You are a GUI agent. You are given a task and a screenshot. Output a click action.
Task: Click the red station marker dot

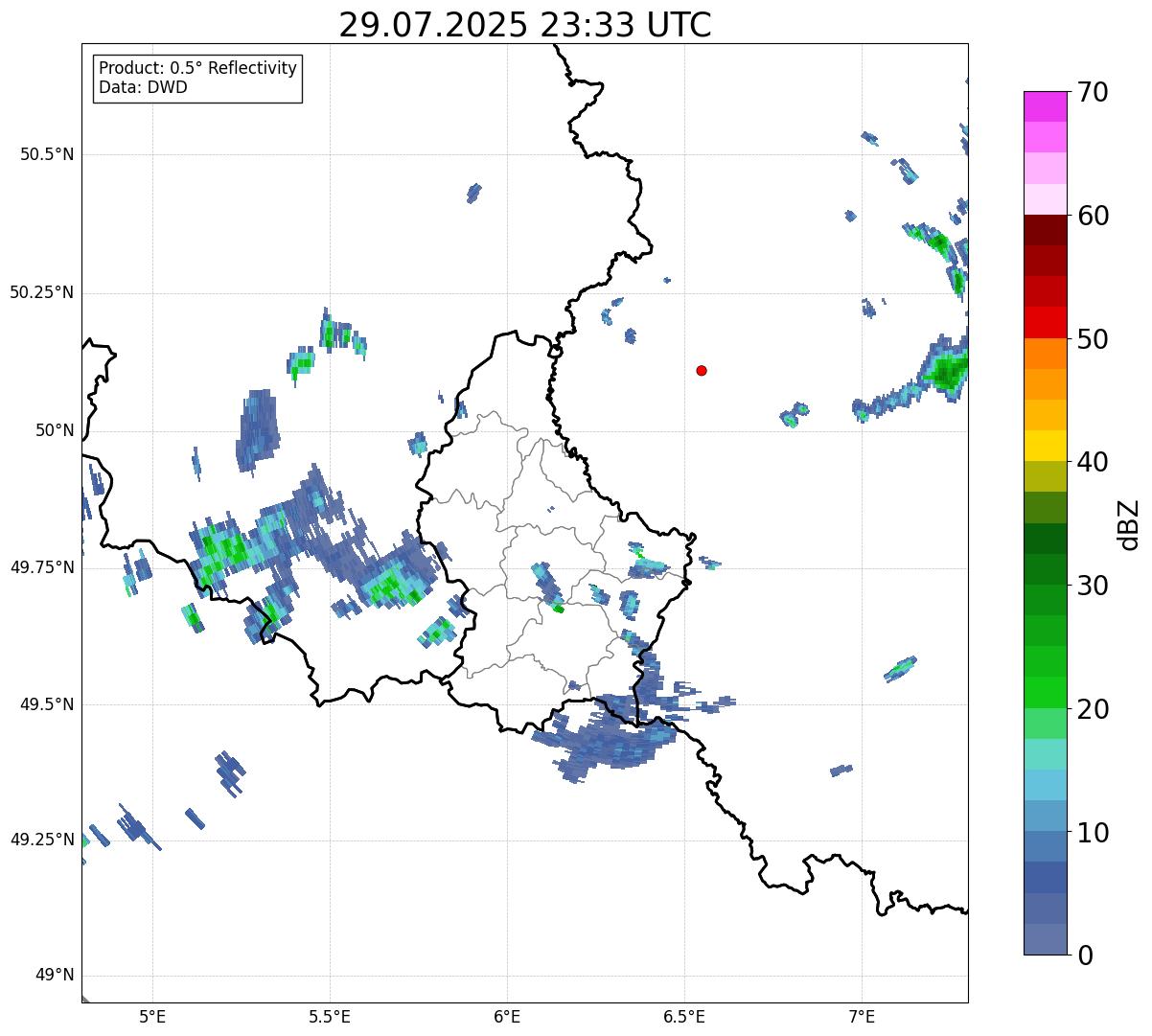pyautogui.click(x=702, y=370)
